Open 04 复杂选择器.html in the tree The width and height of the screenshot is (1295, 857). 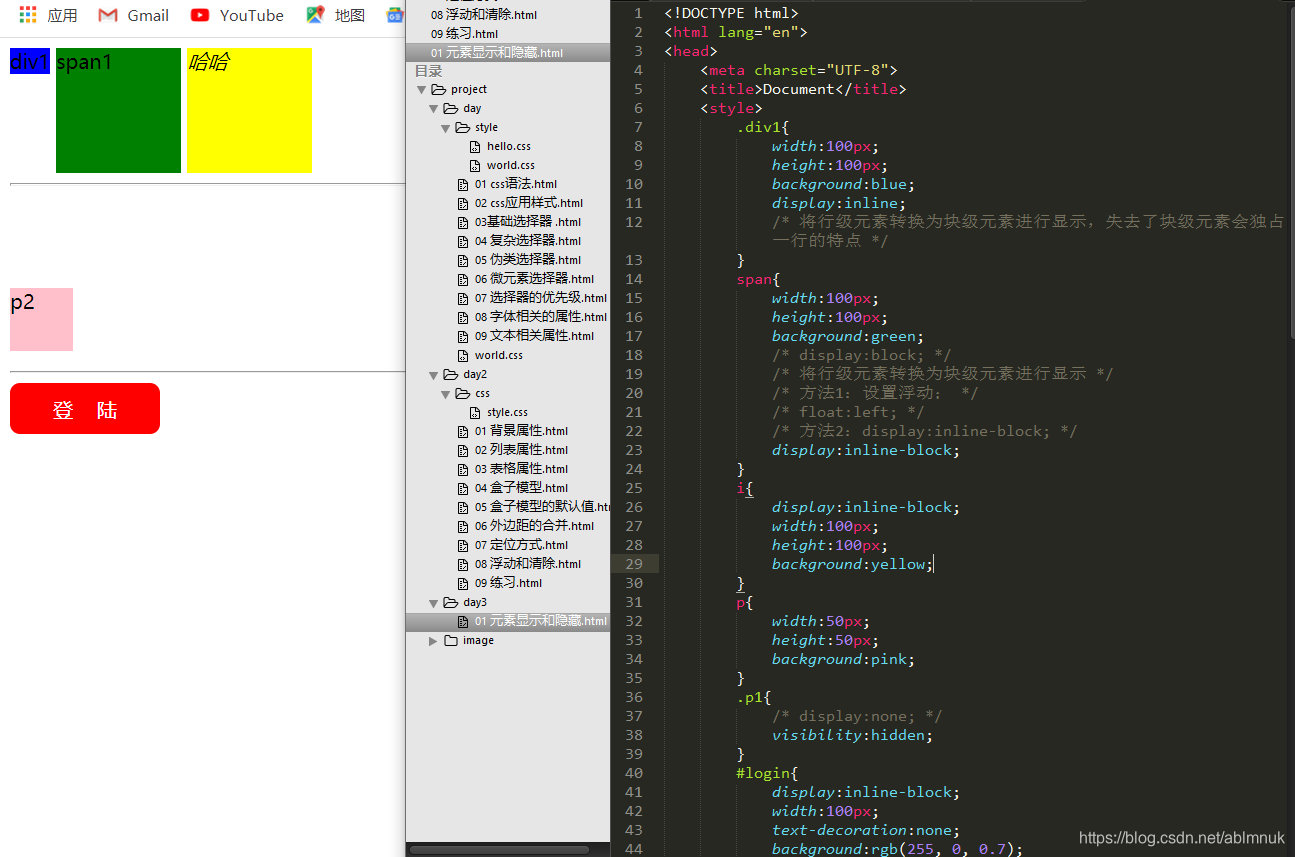coord(528,241)
